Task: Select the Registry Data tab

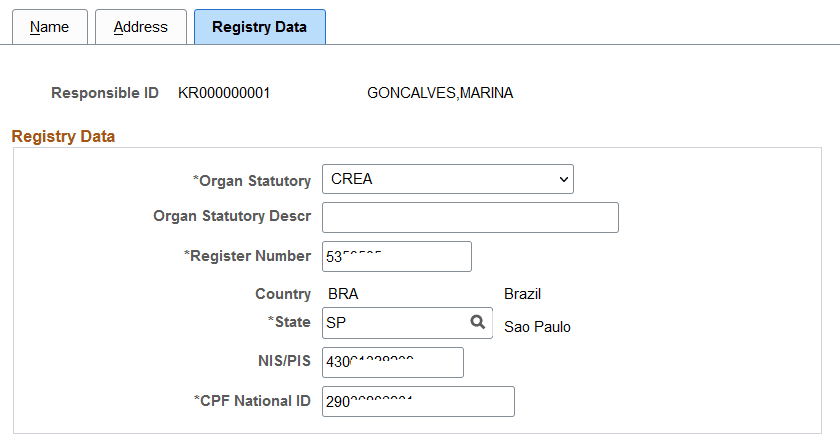Action: click(x=260, y=27)
